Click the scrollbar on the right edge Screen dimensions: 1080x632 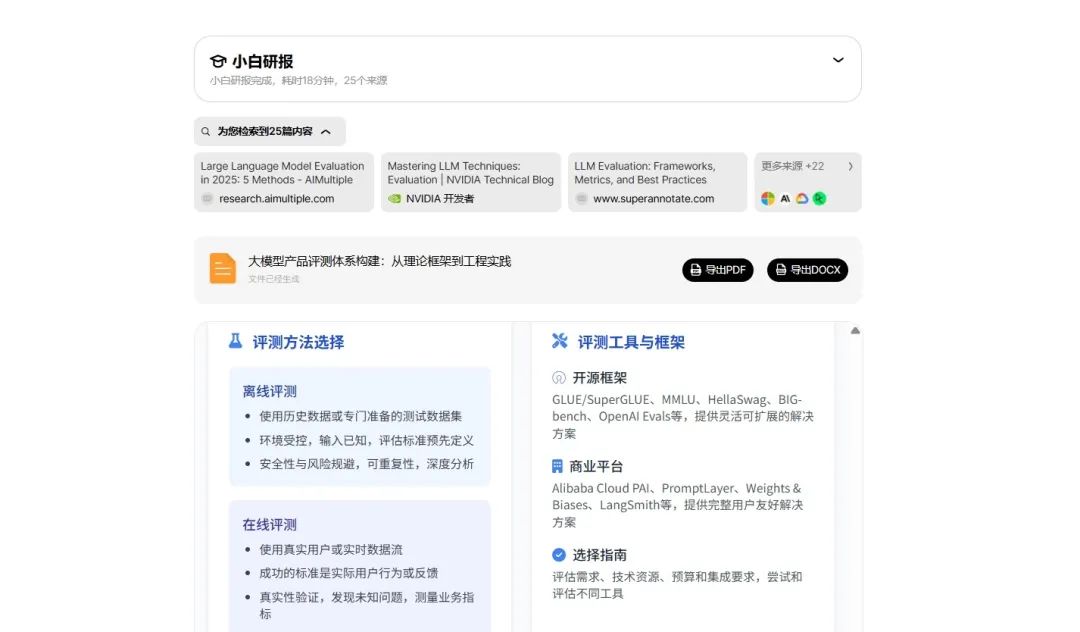855,400
